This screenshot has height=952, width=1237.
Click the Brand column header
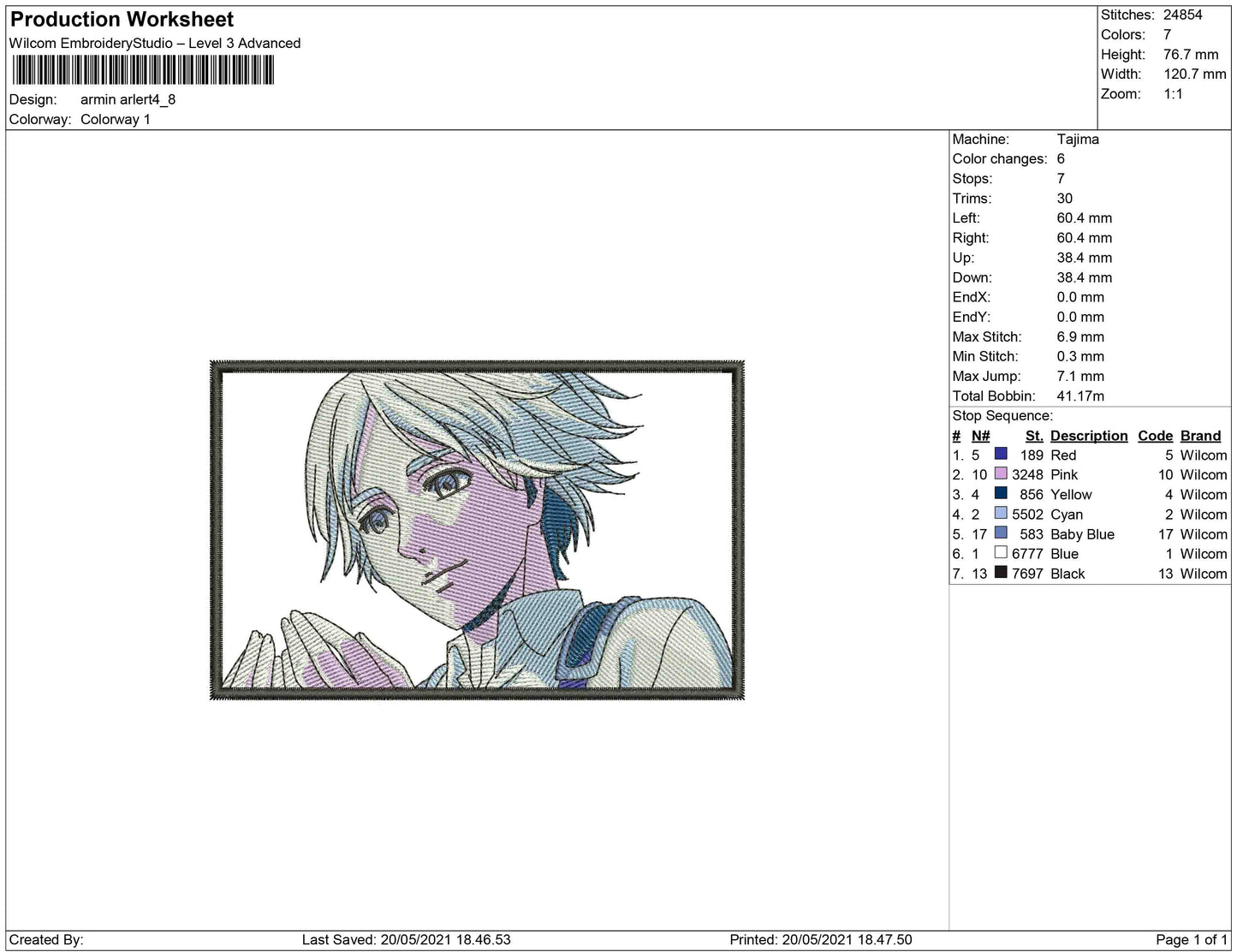(1200, 436)
